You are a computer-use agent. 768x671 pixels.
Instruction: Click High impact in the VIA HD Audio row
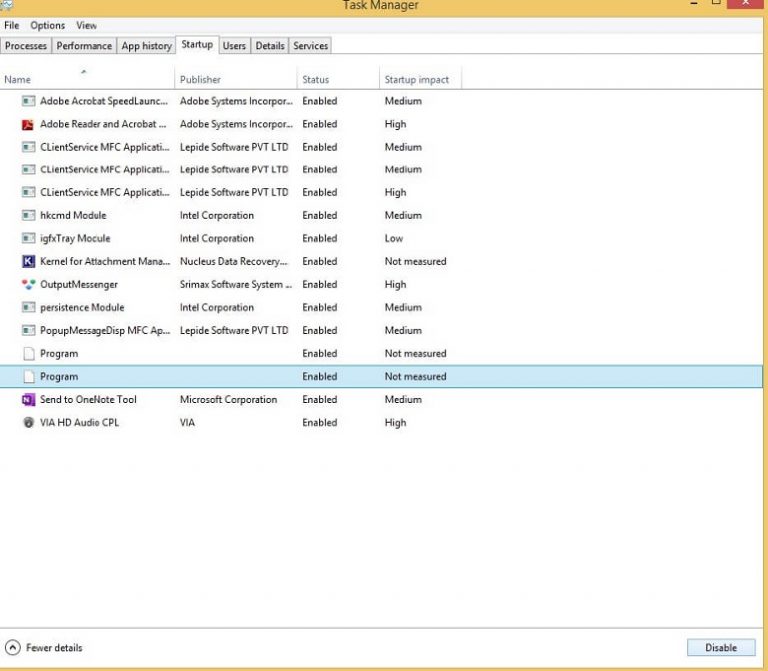click(x=395, y=423)
